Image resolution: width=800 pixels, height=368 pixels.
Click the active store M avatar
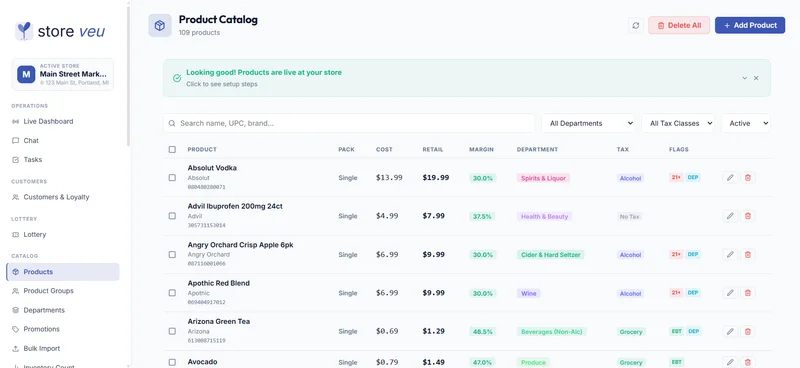[x=26, y=74]
